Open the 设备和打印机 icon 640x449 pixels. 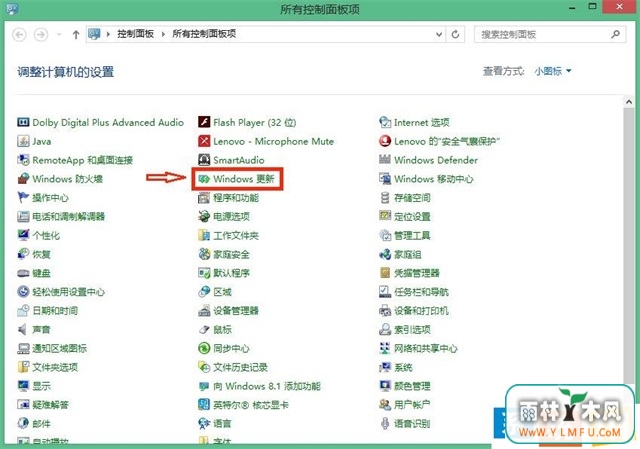pos(385,311)
